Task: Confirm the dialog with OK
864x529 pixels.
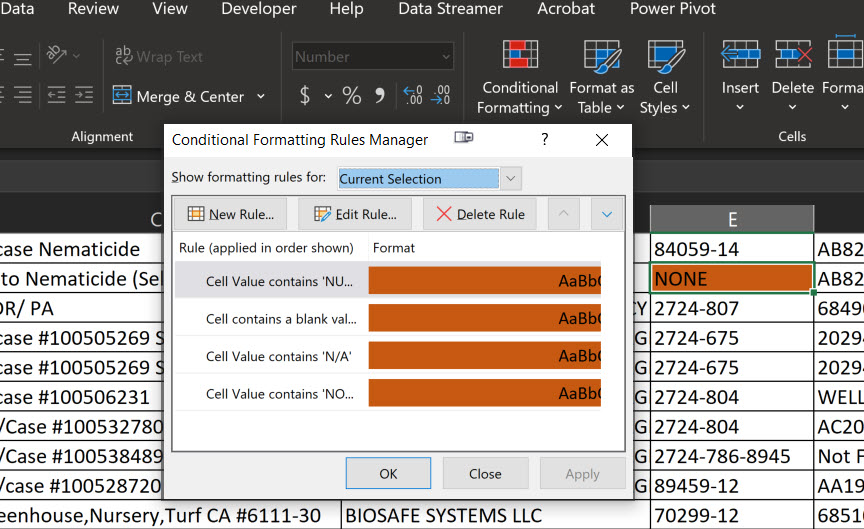Action: coord(388,473)
